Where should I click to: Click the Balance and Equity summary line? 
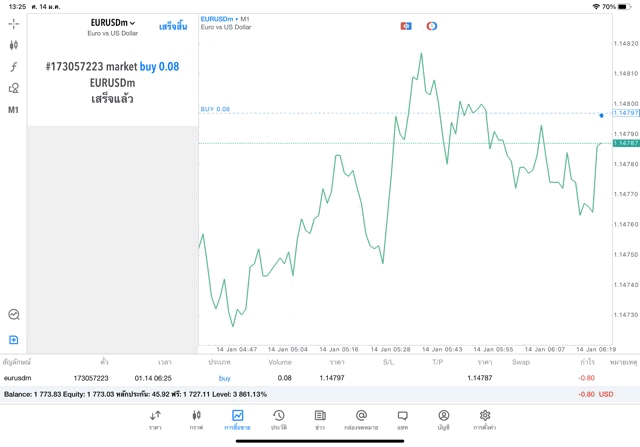click(x=135, y=394)
